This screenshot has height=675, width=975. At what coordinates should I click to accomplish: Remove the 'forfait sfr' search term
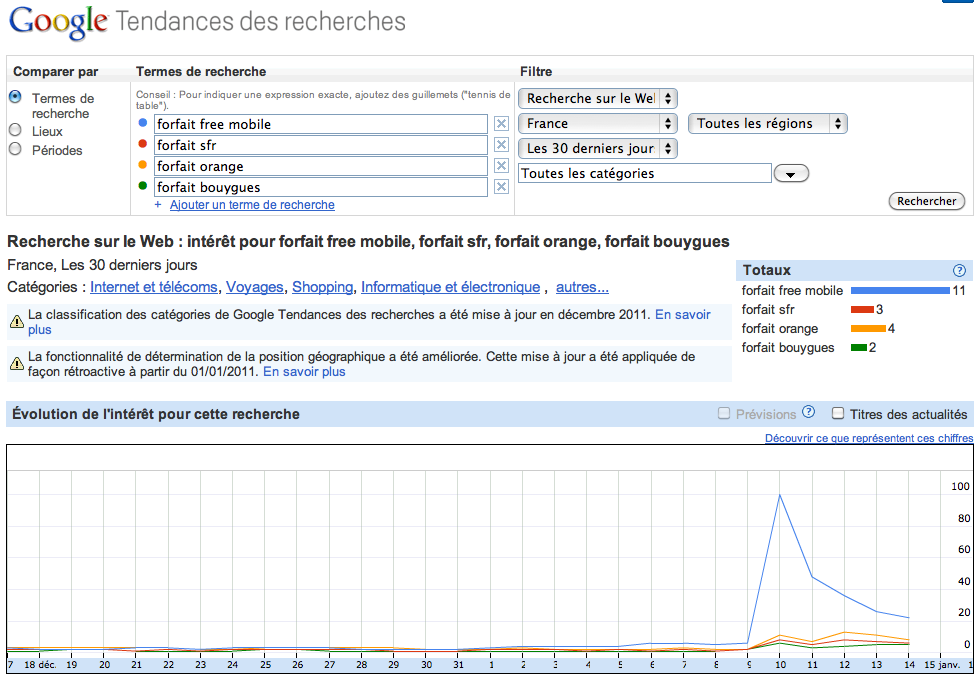pyautogui.click(x=501, y=145)
